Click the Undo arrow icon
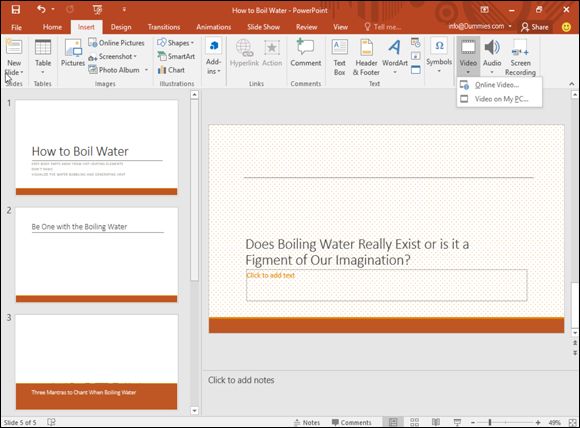The width and height of the screenshot is (580, 428). [x=41, y=9]
